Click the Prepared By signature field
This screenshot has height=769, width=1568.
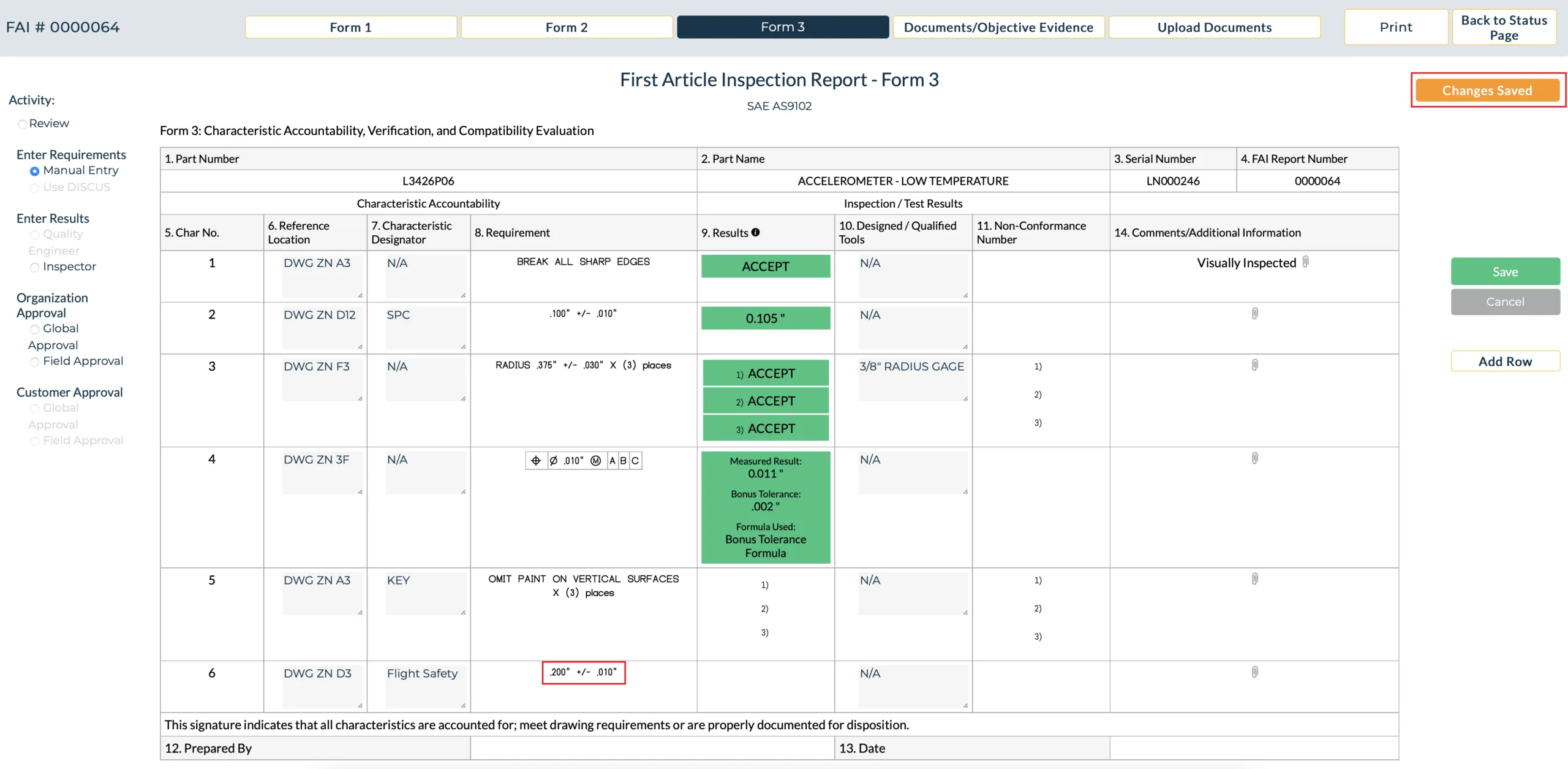click(x=652, y=748)
